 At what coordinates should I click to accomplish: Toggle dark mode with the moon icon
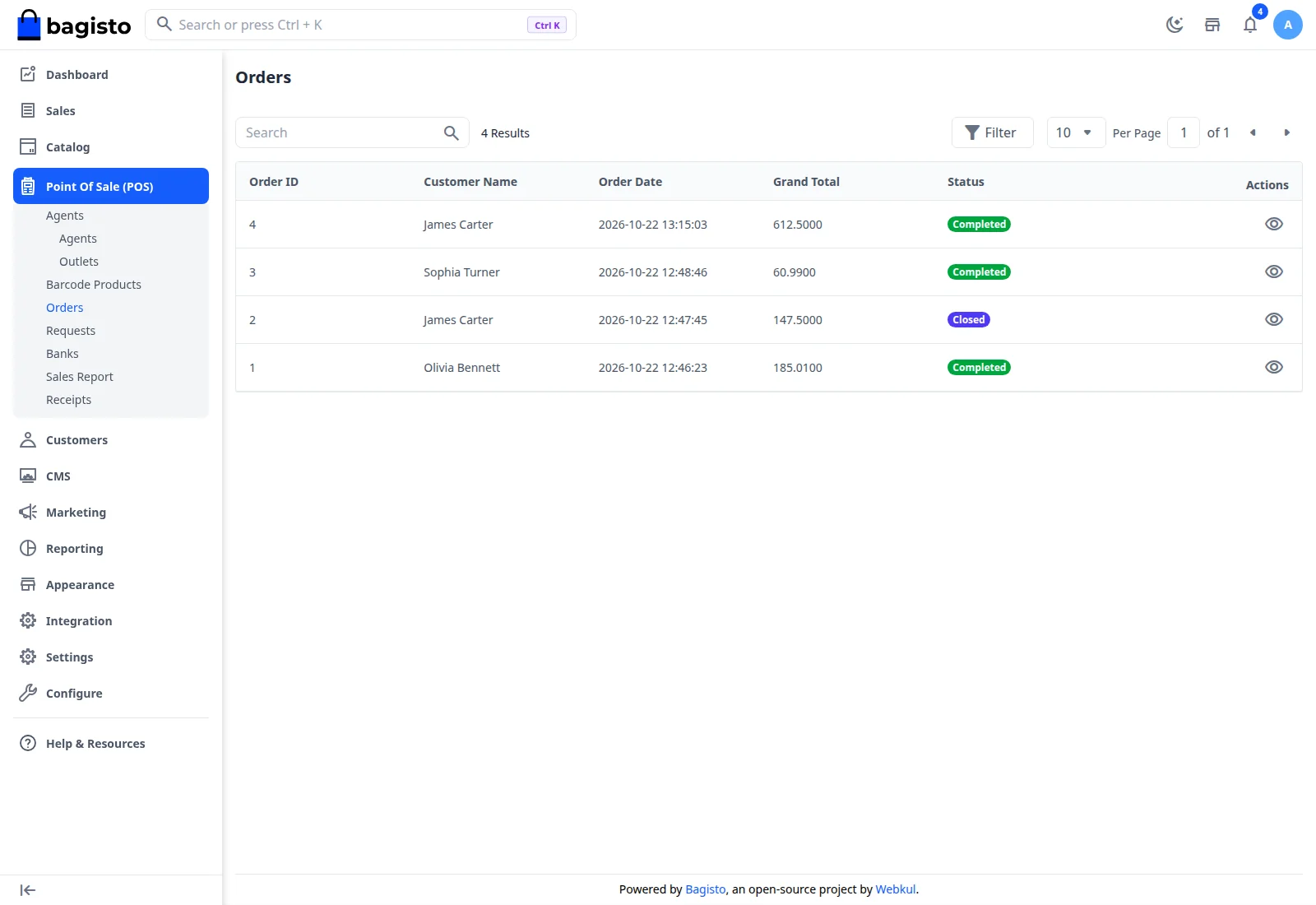[x=1175, y=25]
